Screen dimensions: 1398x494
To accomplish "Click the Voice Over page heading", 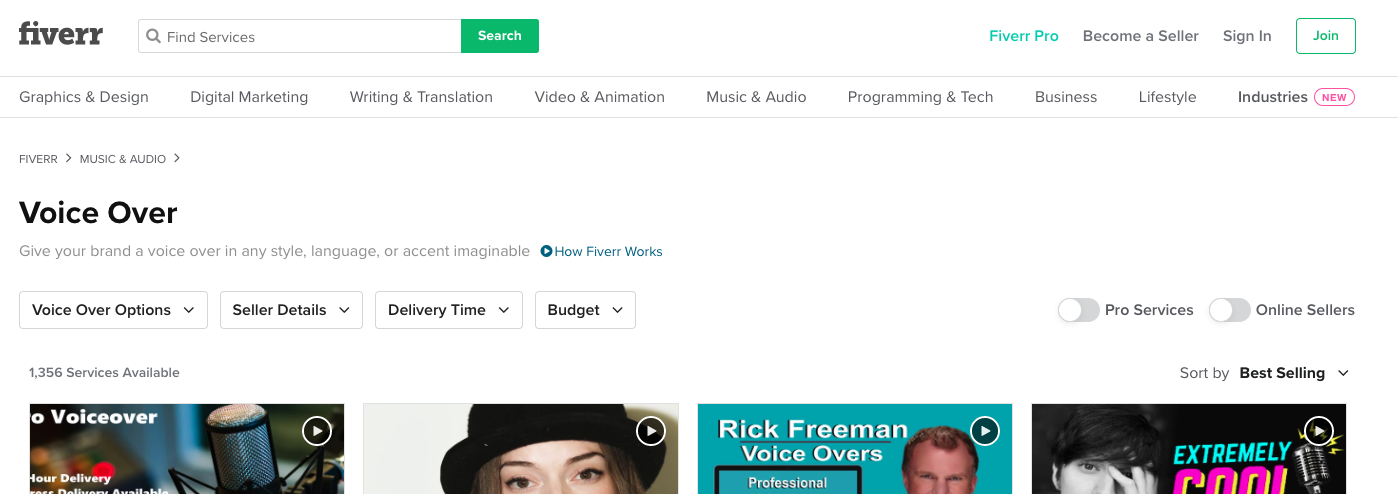I will point(98,213).
